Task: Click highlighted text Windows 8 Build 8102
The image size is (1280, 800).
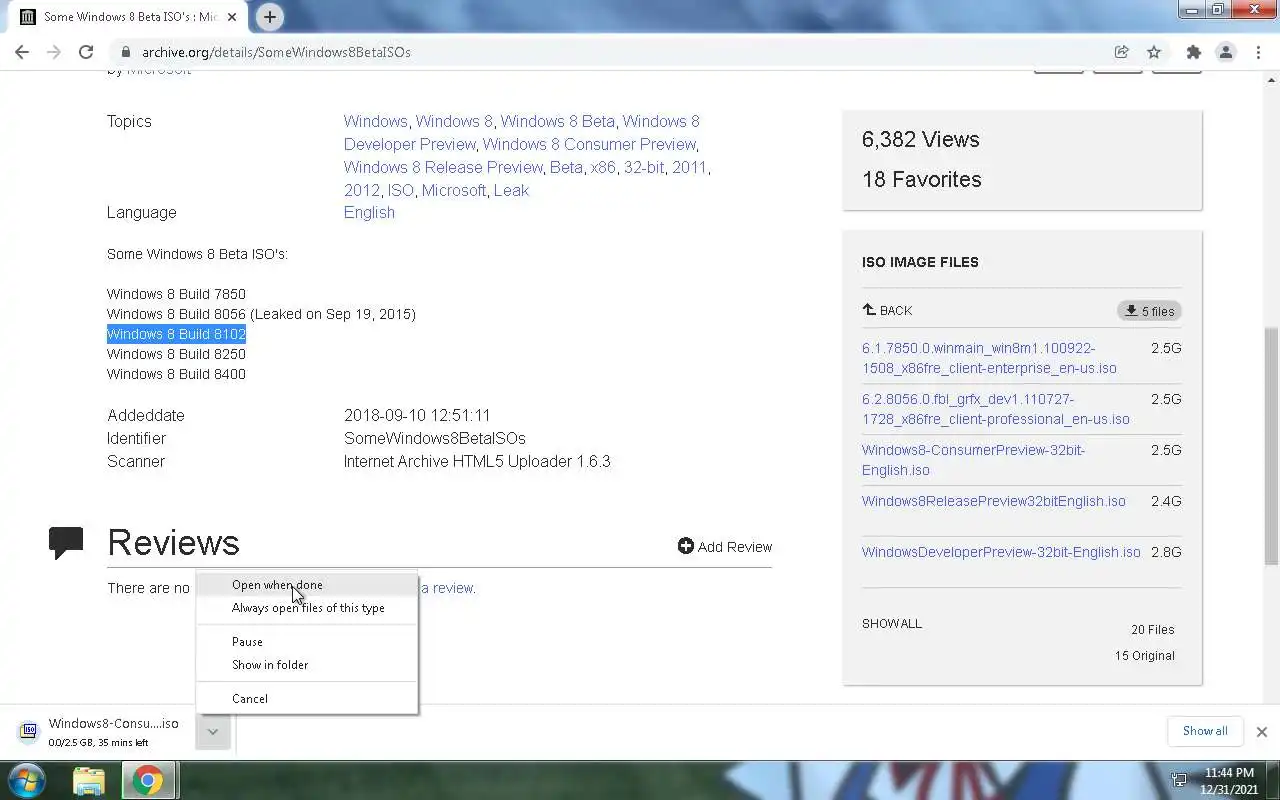Action: 176,334
